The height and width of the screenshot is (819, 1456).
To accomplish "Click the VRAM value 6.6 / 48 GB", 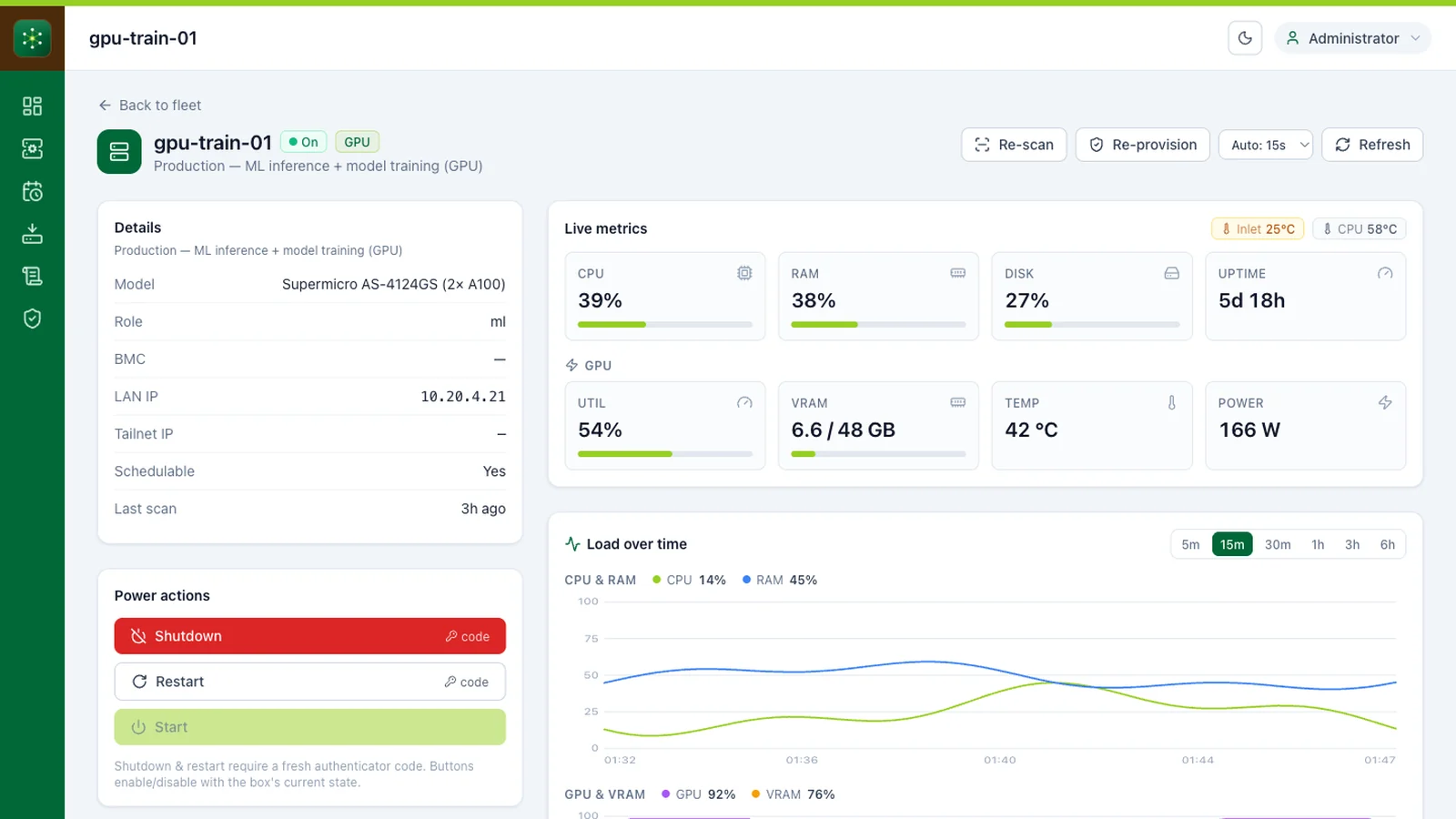I will (843, 430).
